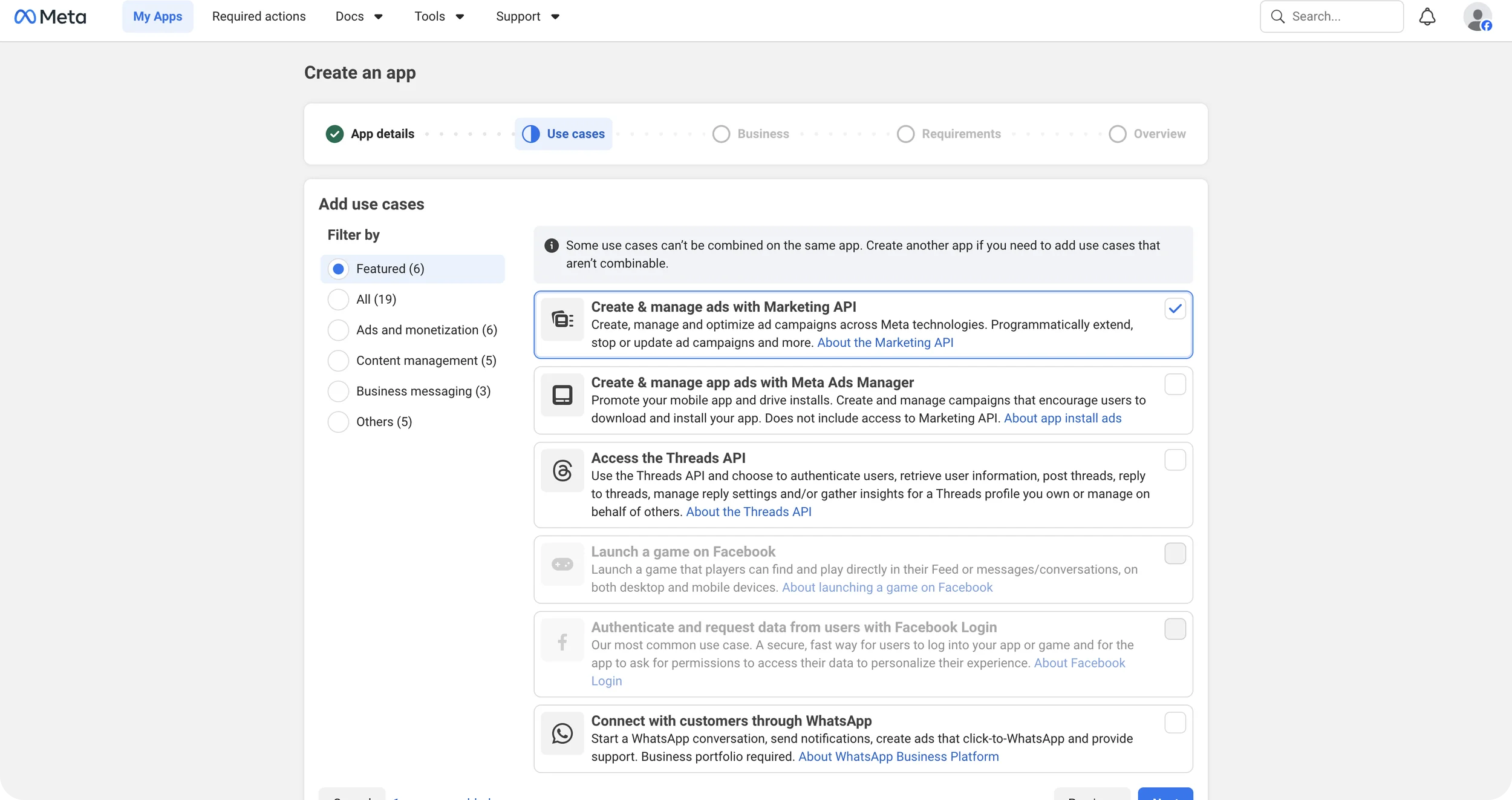Jump to the Business step label

(x=763, y=134)
